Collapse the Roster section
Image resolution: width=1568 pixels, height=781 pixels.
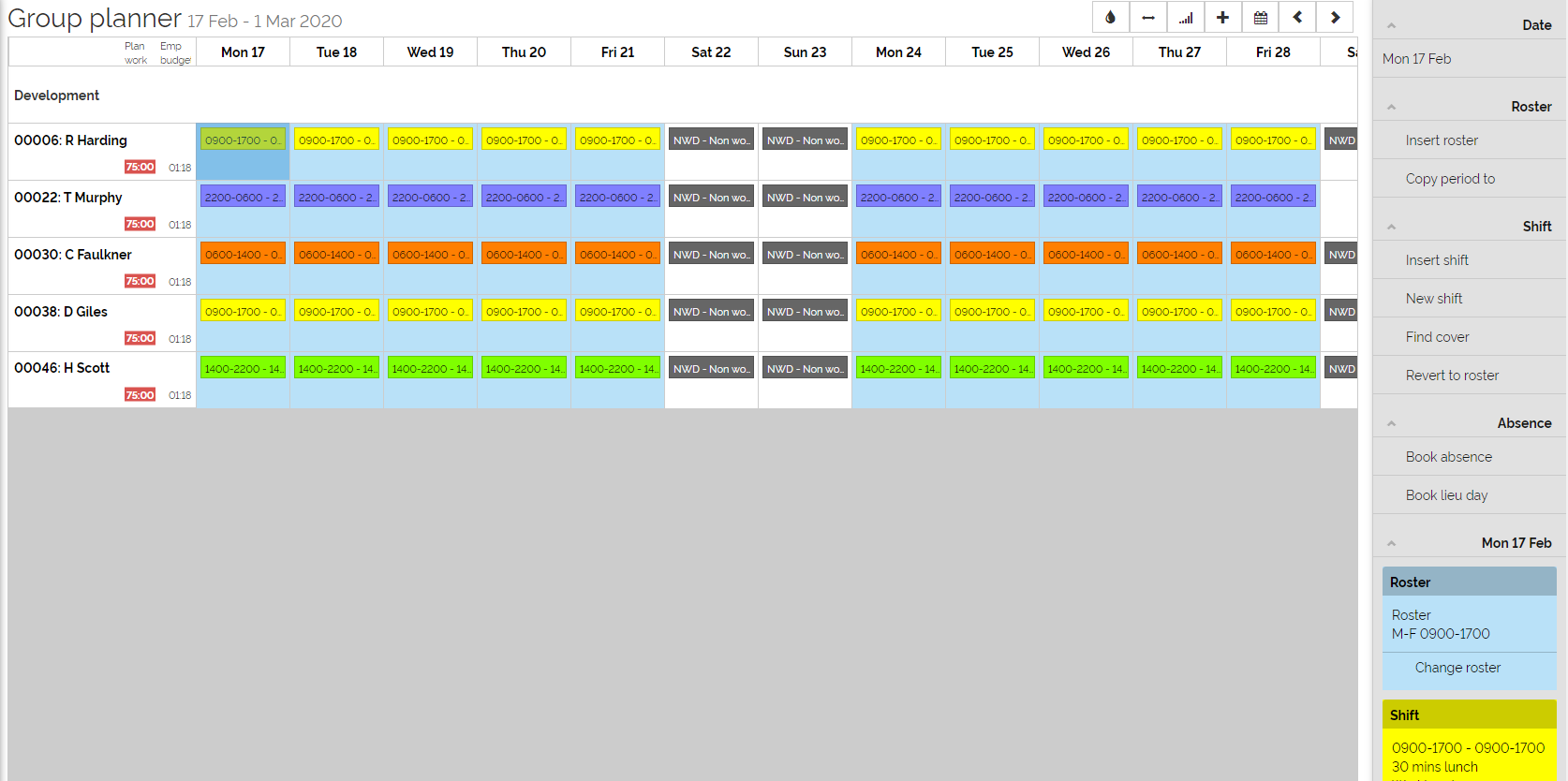pyautogui.click(x=1392, y=108)
